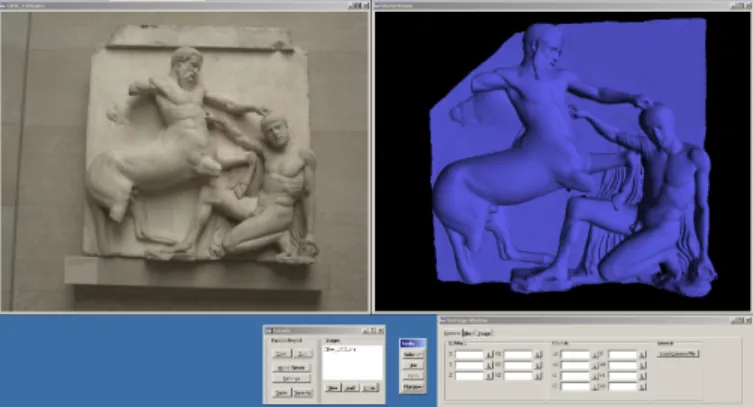The width and height of the screenshot is (753, 407).
Task: Click the stepper beside the Y field
Action: click(x=489, y=365)
